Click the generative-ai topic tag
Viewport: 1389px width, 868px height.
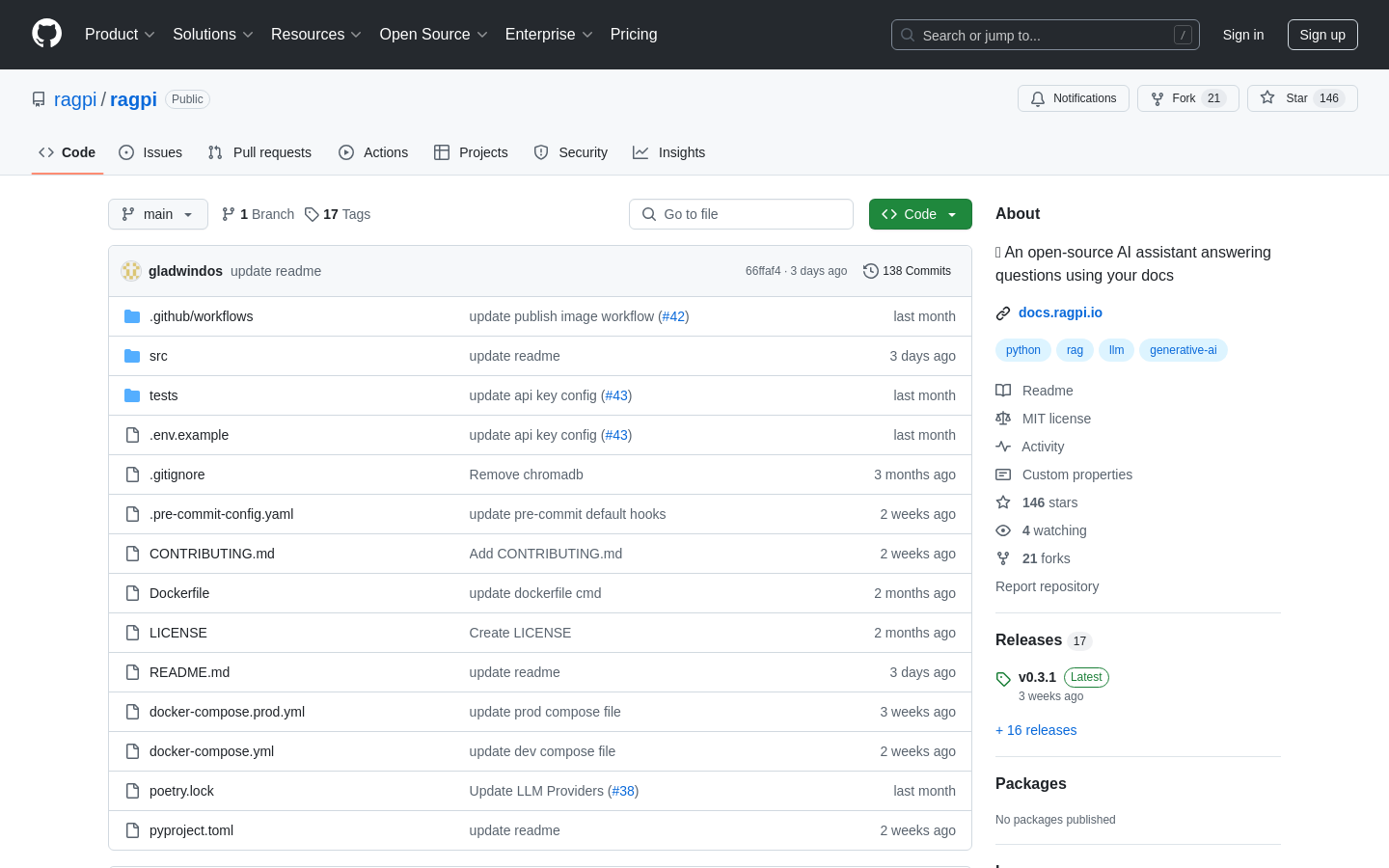[x=1184, y=350]
